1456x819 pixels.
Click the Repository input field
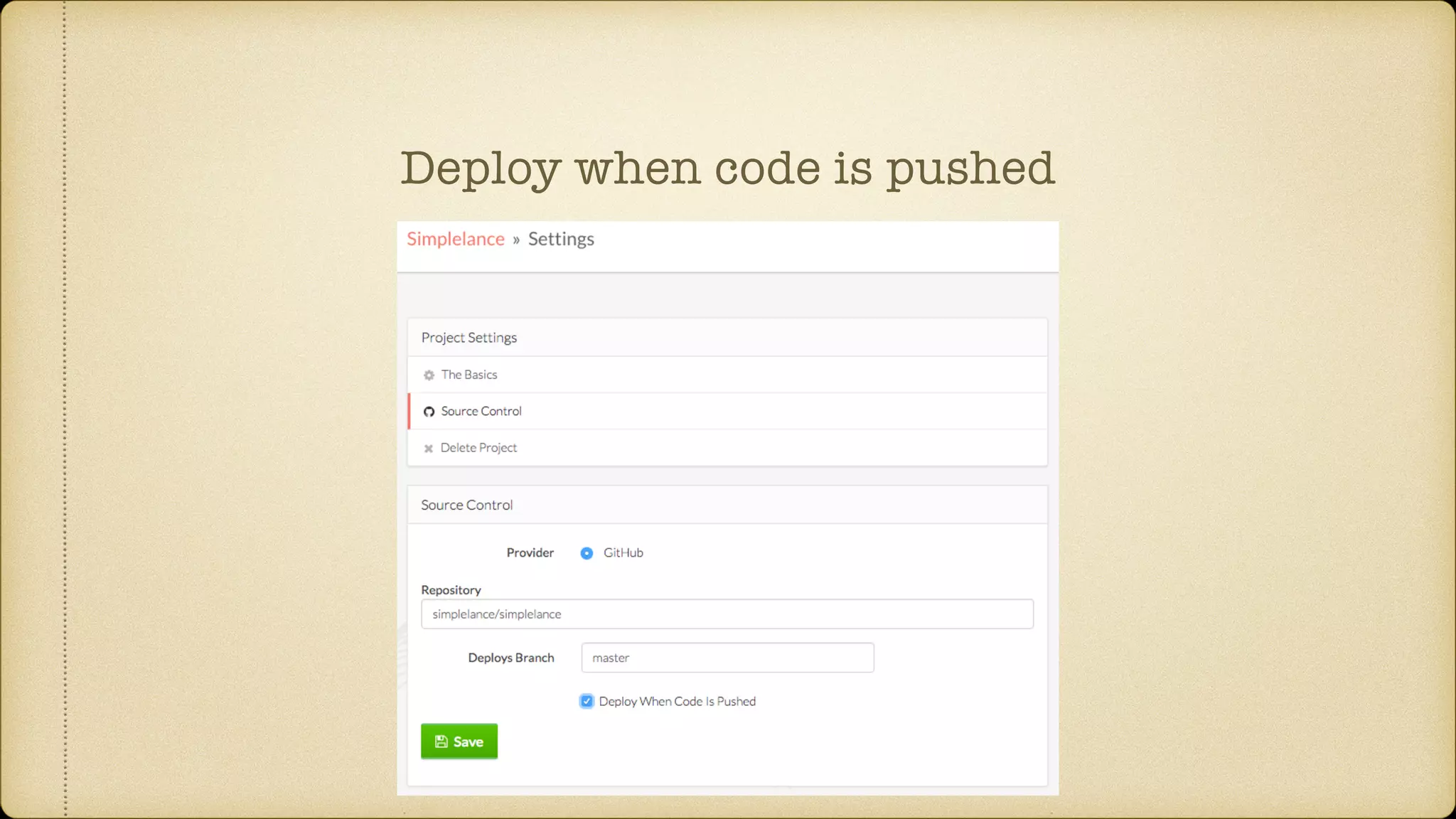pyautogui.click(x=727, y=614)
